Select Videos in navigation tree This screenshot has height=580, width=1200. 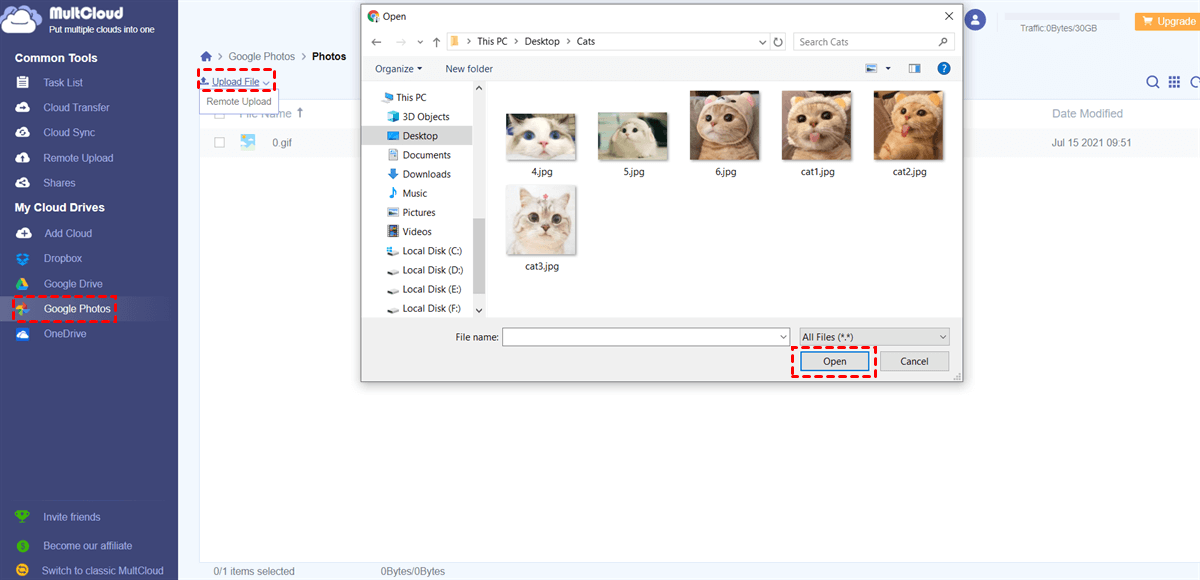pyautogui.click(x=409, y=231)
